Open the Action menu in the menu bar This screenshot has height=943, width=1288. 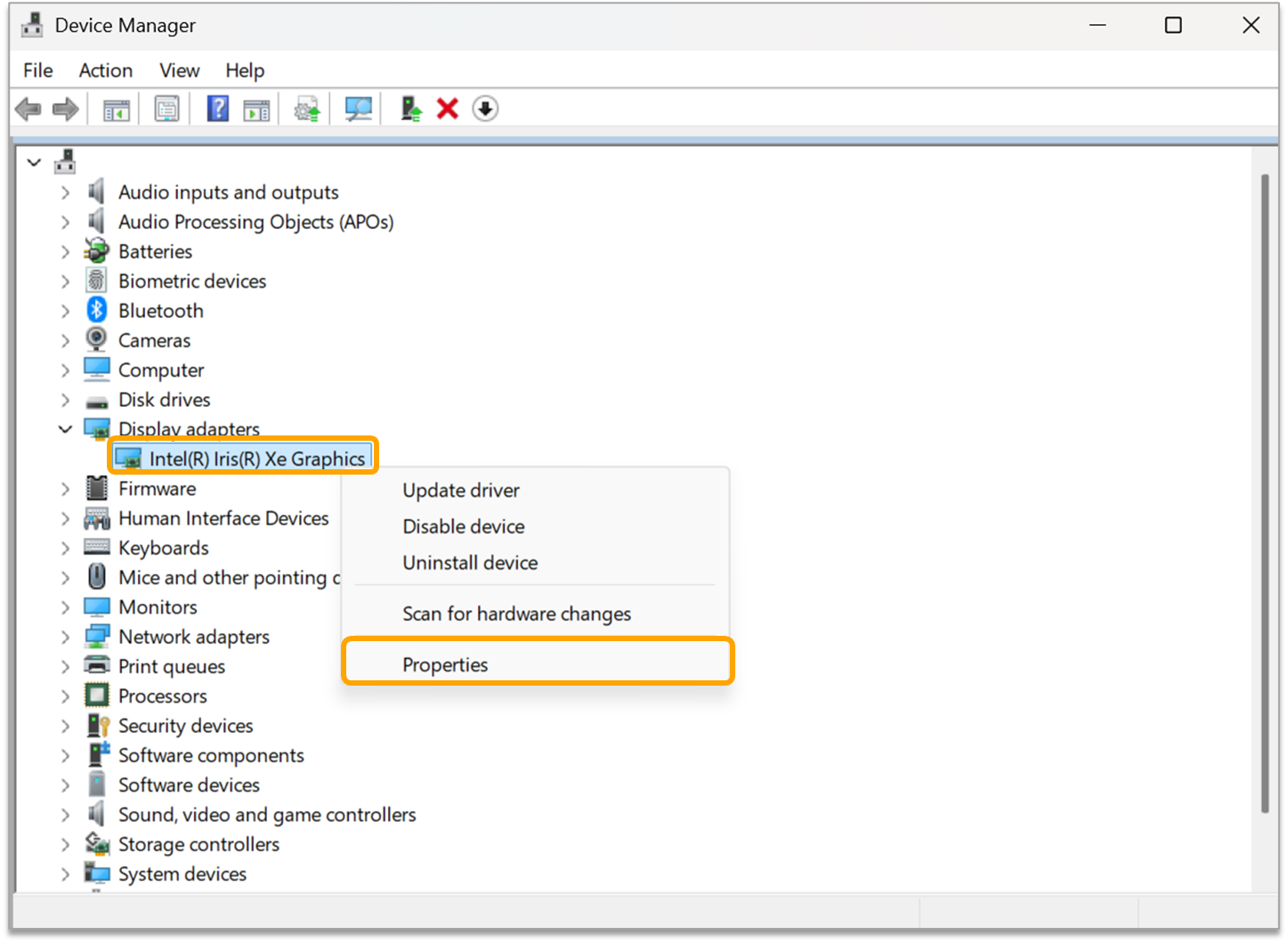click(x=105, y=70)
